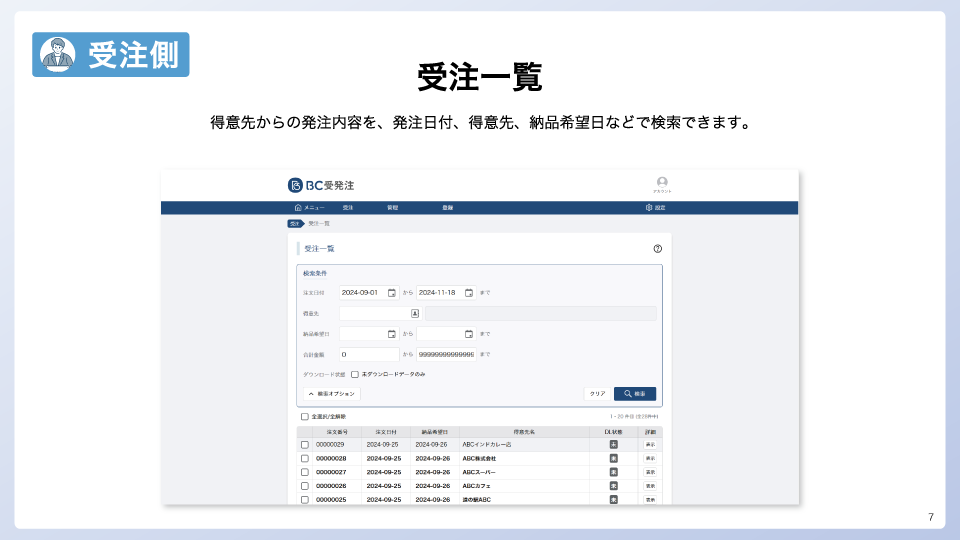Click 表示 detail button for order 00000025

[650, 500]
